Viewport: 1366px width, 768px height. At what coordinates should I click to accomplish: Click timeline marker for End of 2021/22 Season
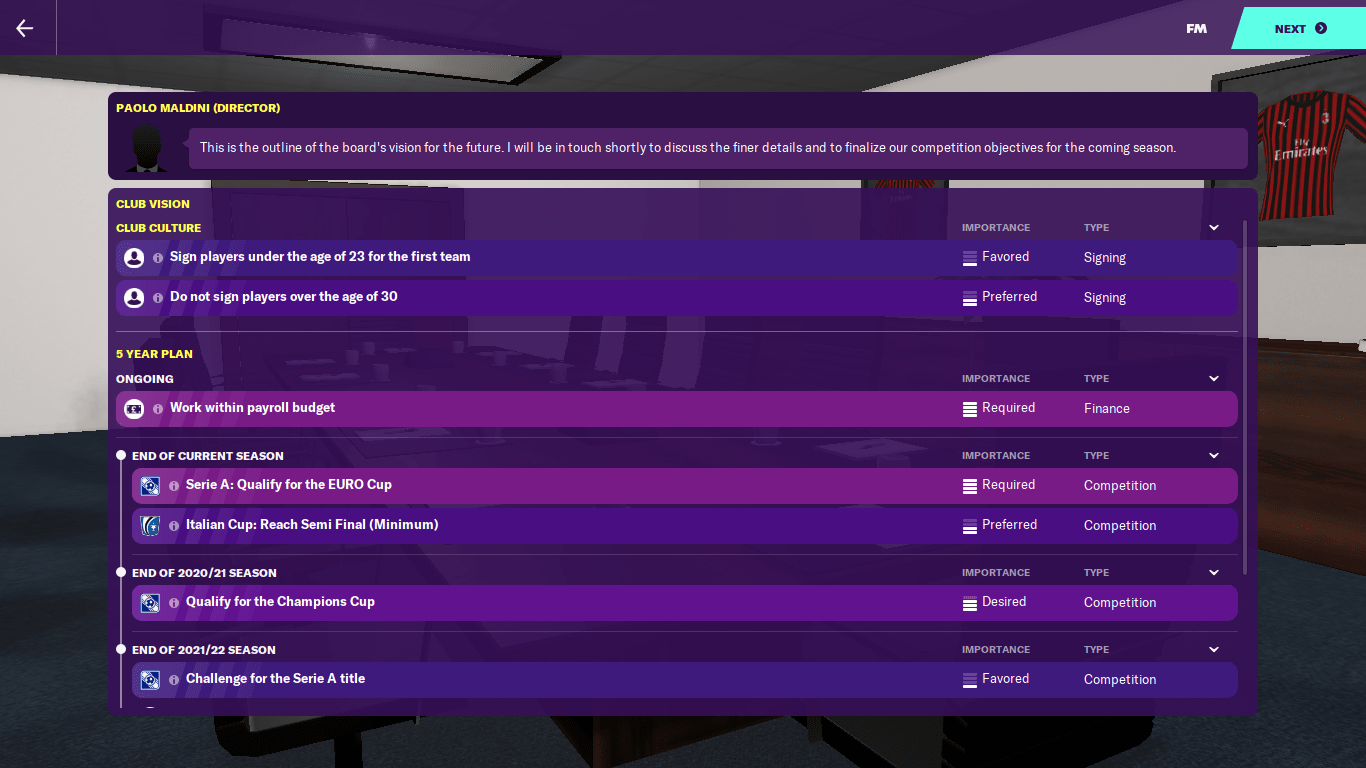[121, 650]
